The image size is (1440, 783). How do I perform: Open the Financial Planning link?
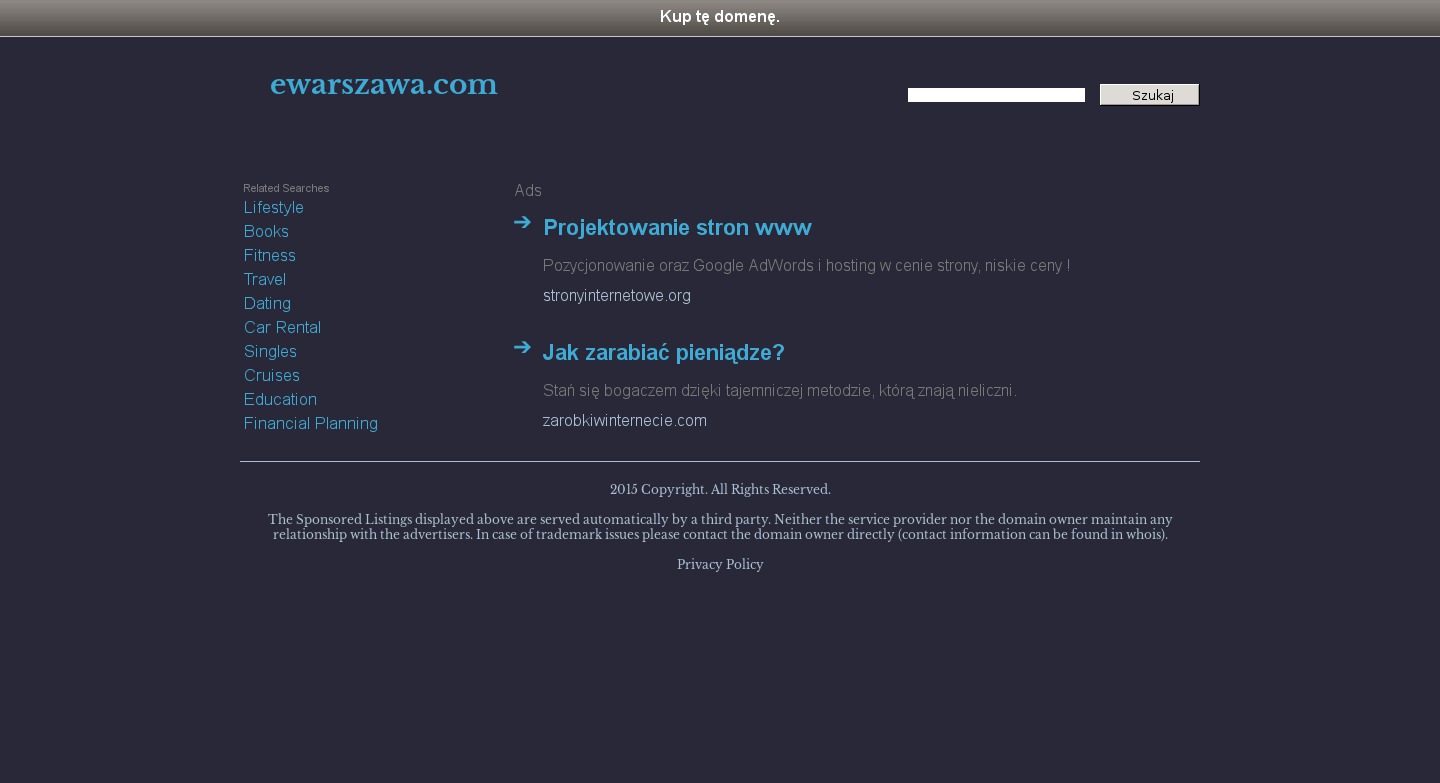point(311,424)
